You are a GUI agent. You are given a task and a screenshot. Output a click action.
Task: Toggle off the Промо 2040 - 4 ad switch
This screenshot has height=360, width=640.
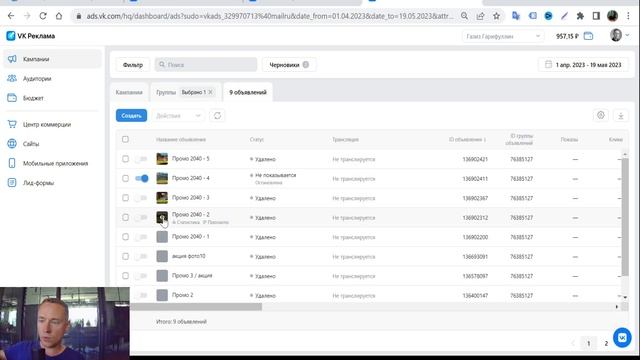tap(142, 178)
